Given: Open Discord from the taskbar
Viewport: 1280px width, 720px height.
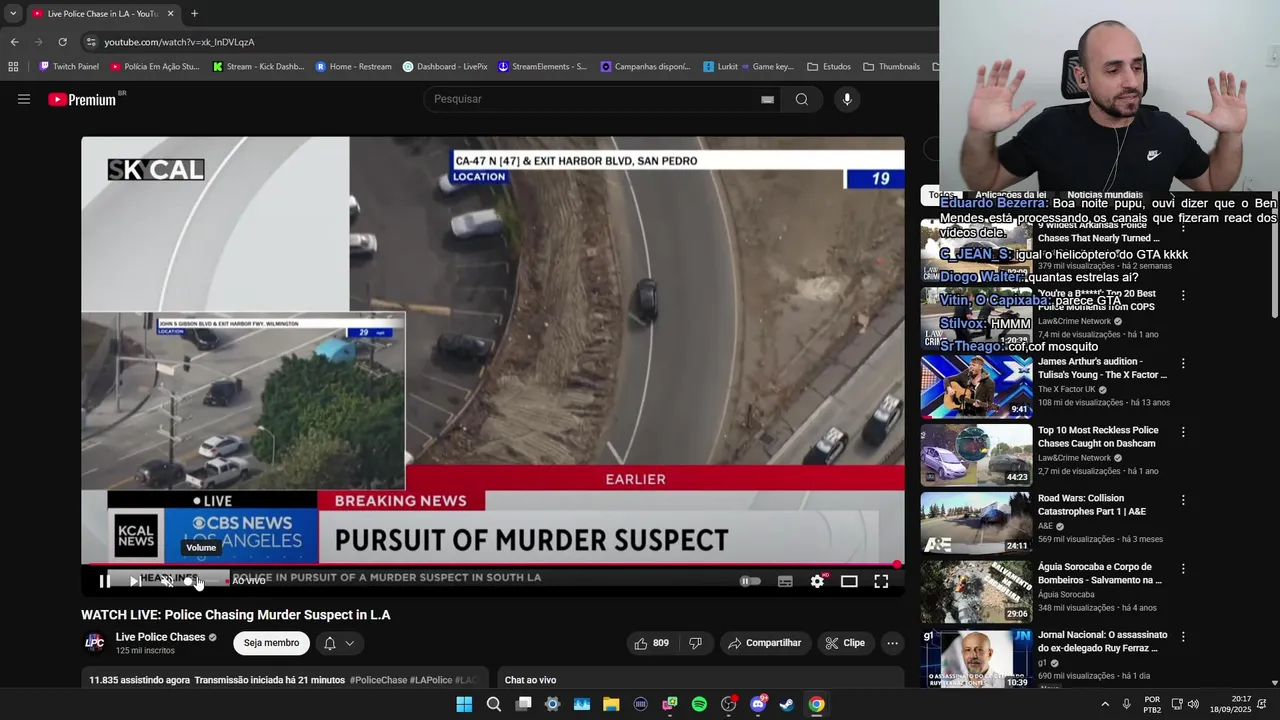Looking at the screenshot, I should coord(758,704).
